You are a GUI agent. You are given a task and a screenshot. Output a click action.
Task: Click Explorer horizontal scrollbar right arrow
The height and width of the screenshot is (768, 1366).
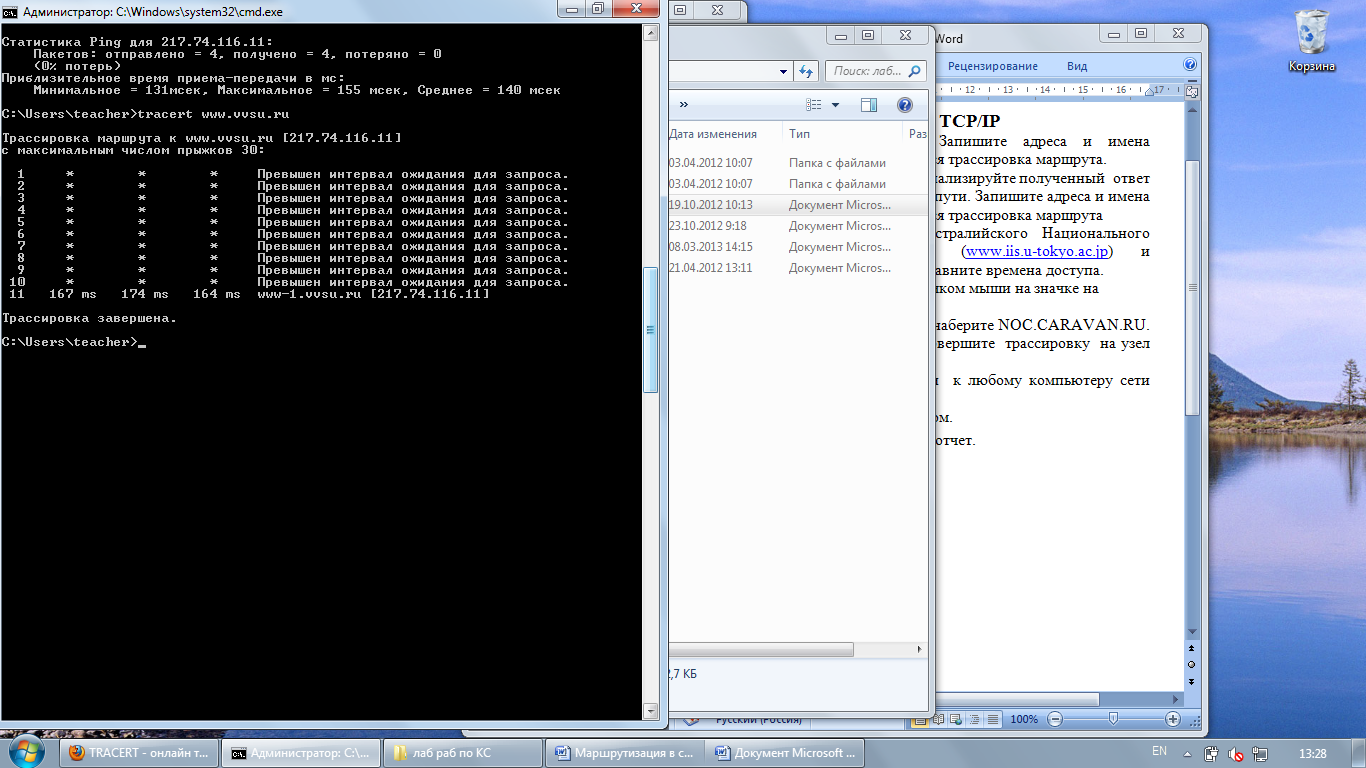(x=921, y=649)
